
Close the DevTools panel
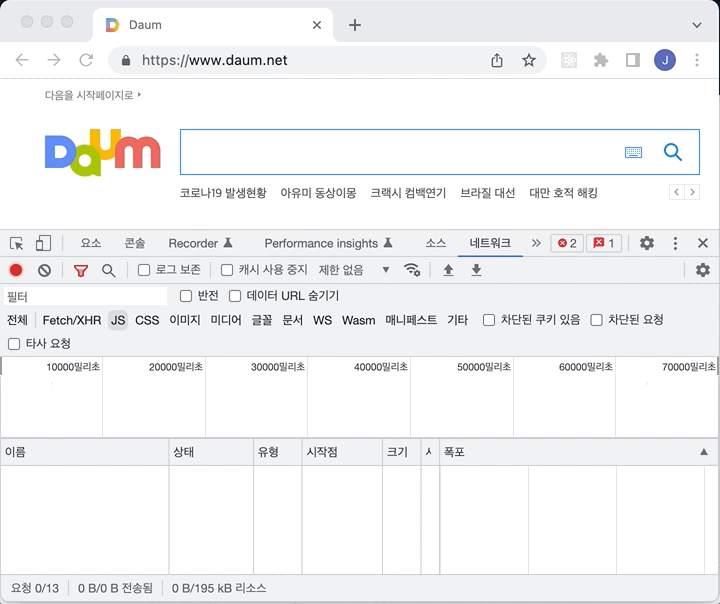tap(703, 243)
